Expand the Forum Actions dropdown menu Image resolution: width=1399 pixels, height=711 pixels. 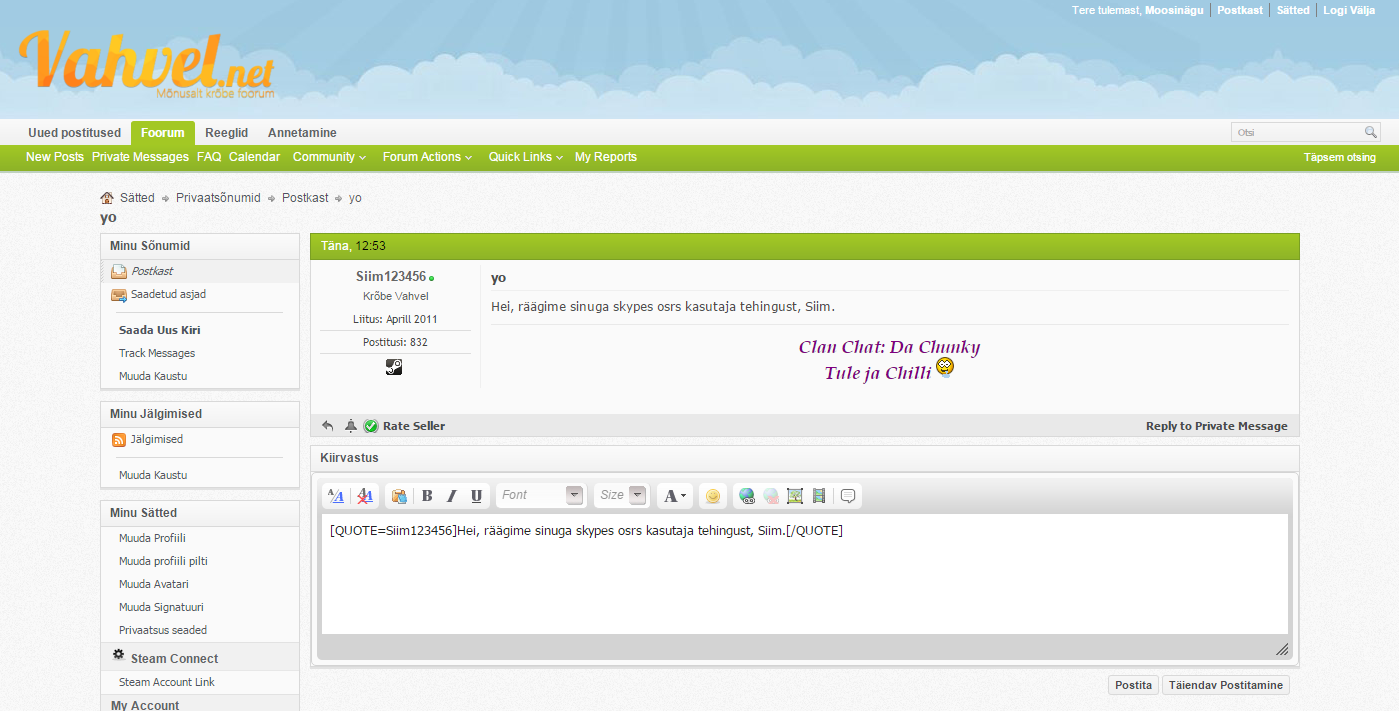point(427,157)
